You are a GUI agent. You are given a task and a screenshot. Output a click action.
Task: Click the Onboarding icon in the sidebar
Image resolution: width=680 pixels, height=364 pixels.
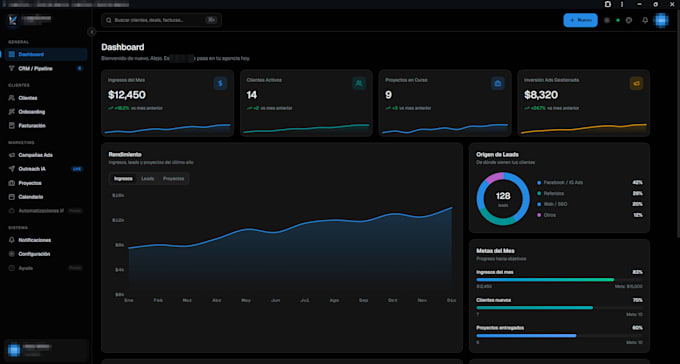[x=12, y=112]
